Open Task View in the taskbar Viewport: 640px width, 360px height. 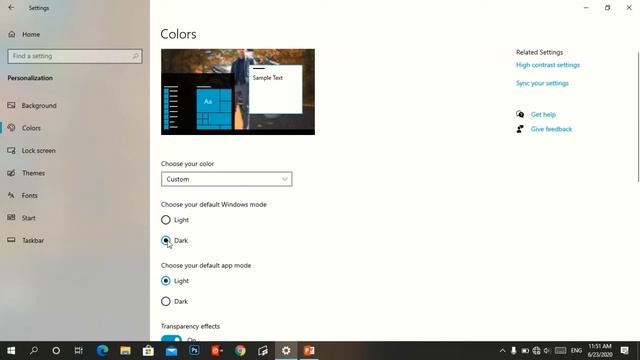click(78, 351)
